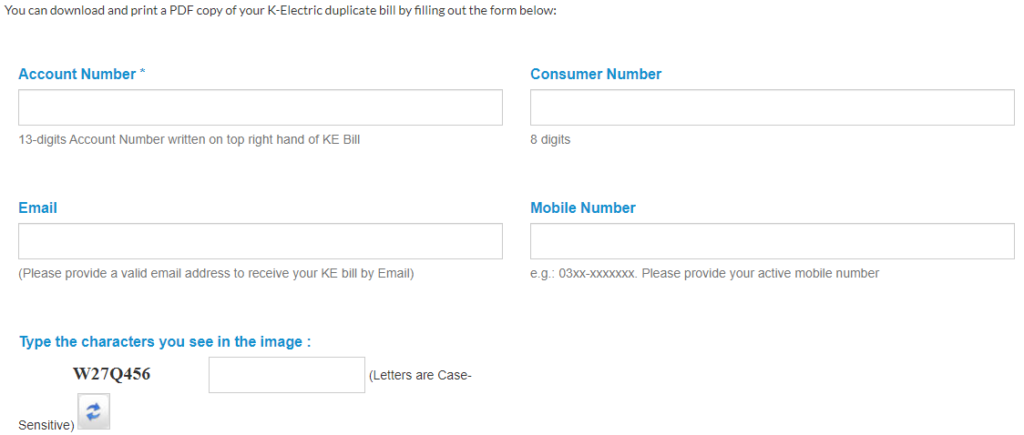Click the 03xx-xxxxxxx mobile format hint
Screen dimensions: 1024x435
705,274
